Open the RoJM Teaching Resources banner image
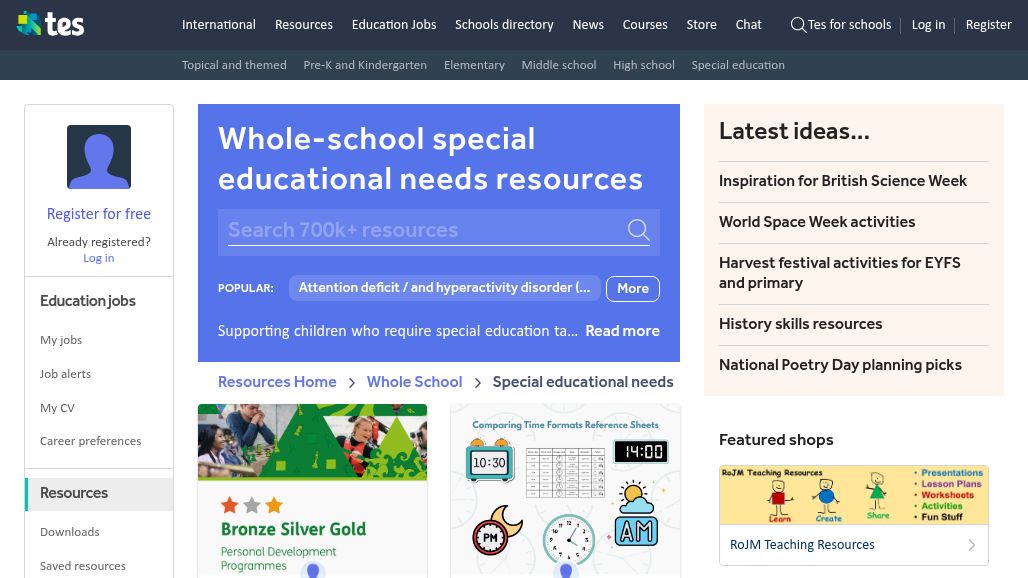This screenshot has height=578, width=1028. [853, 495]
